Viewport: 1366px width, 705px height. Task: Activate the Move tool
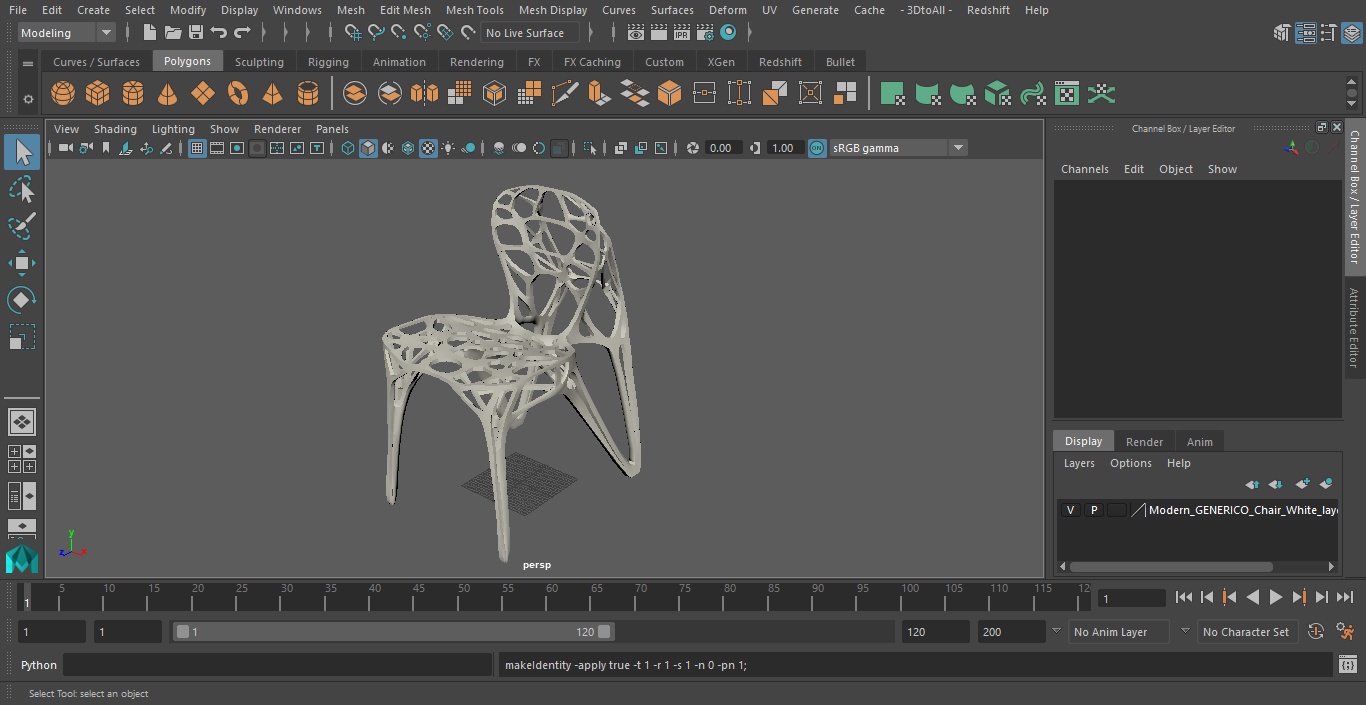[21, 263]
